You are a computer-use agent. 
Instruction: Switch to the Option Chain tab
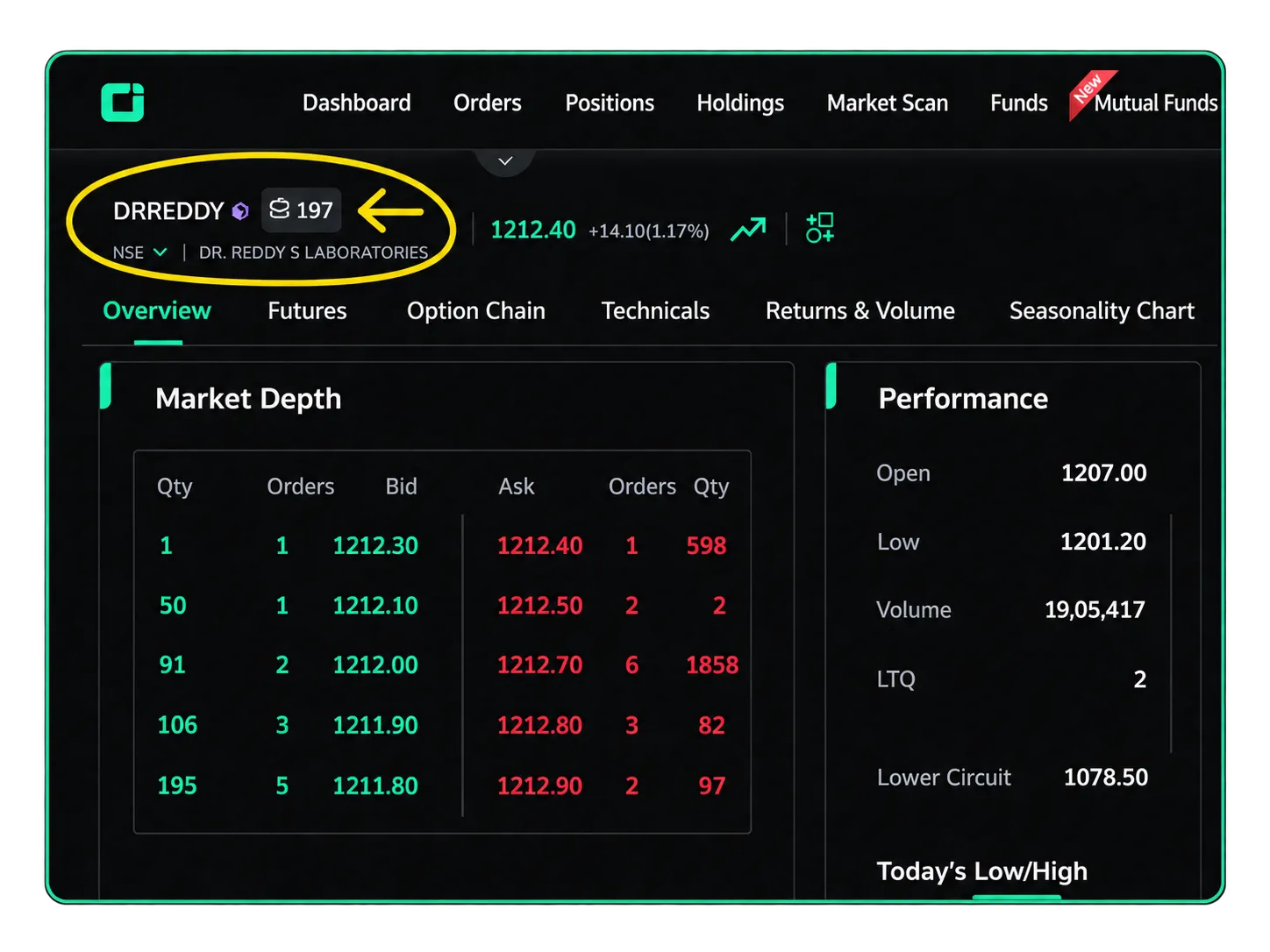pos(476,311)
